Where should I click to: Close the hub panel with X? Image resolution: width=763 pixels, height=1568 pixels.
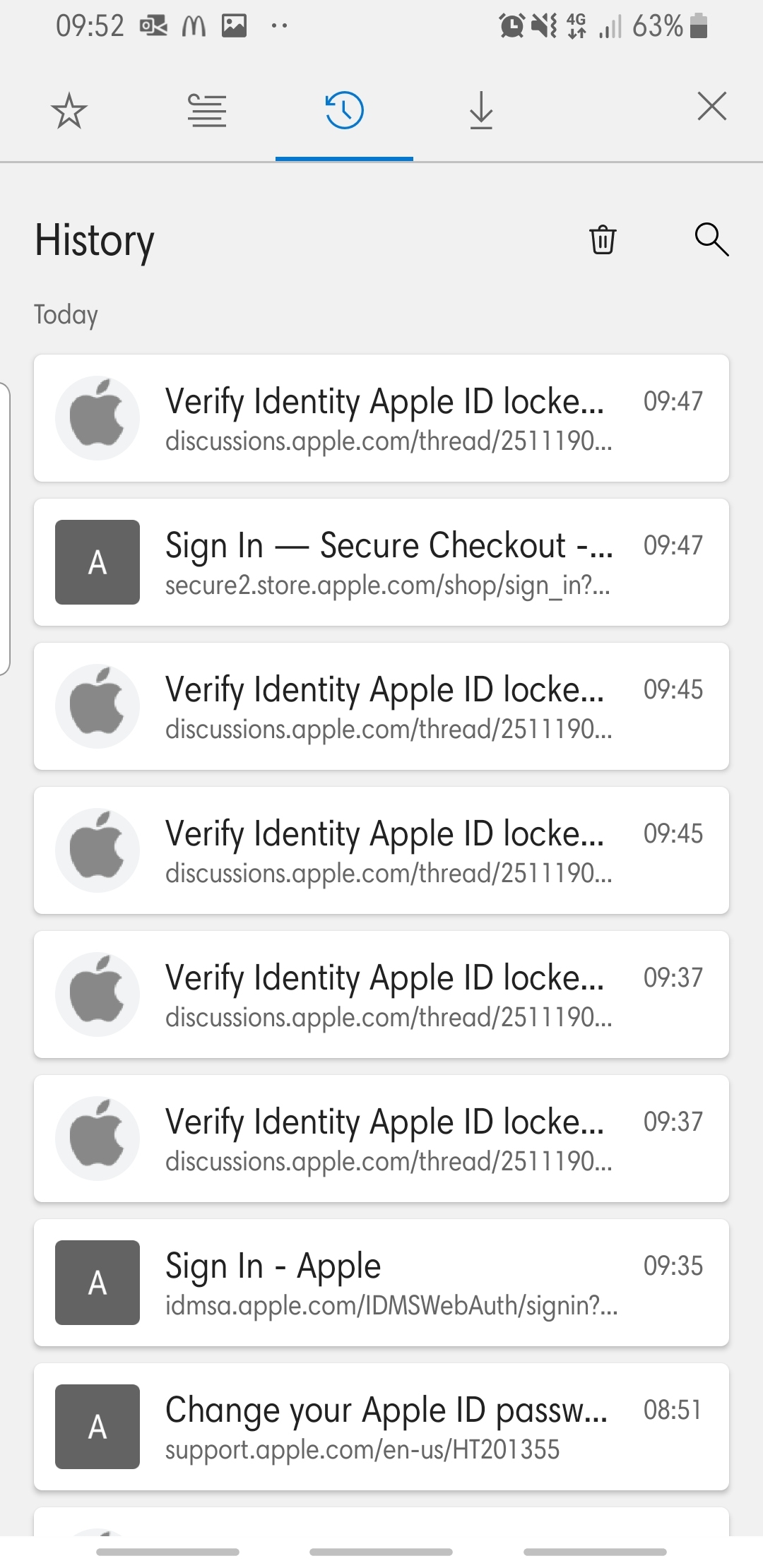point(711,107)
